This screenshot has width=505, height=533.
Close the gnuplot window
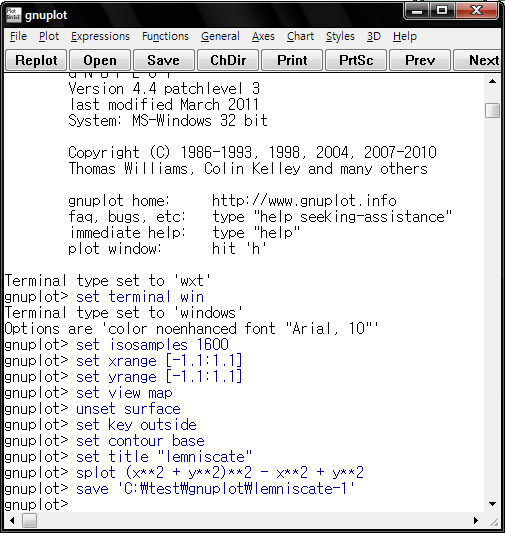pos(476,11)
